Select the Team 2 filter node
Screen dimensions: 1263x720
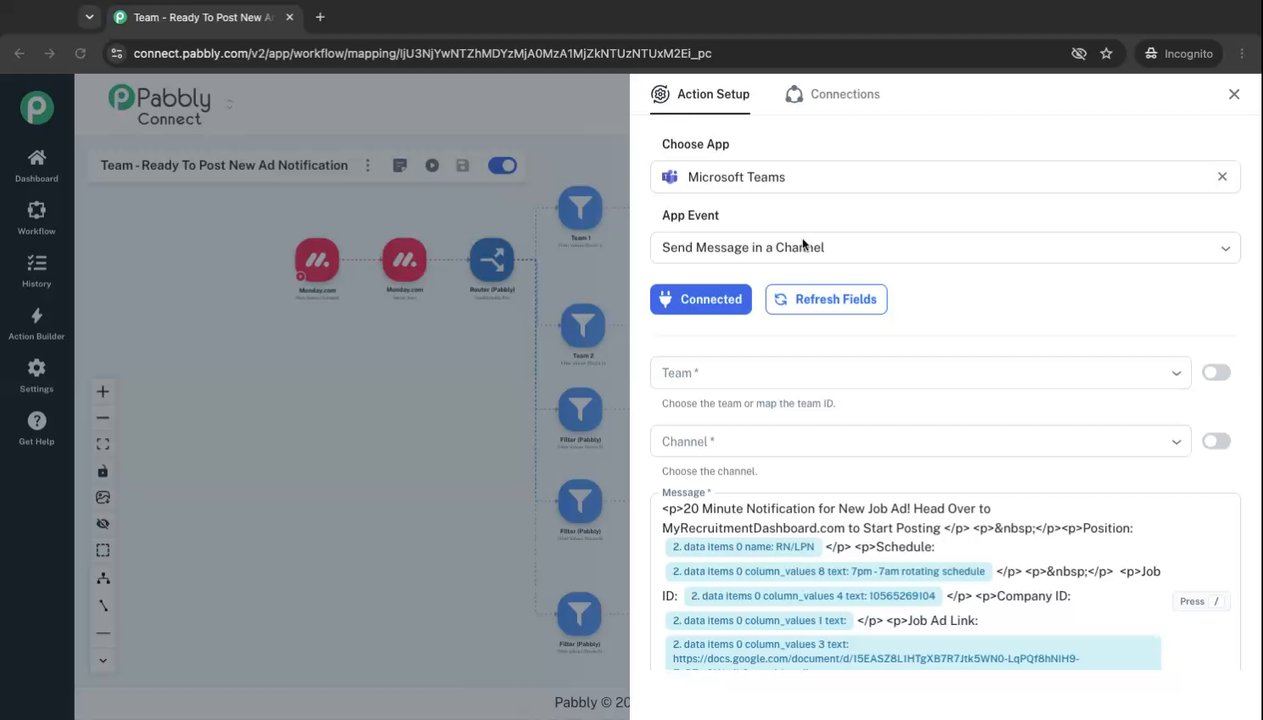pos(582,326)
